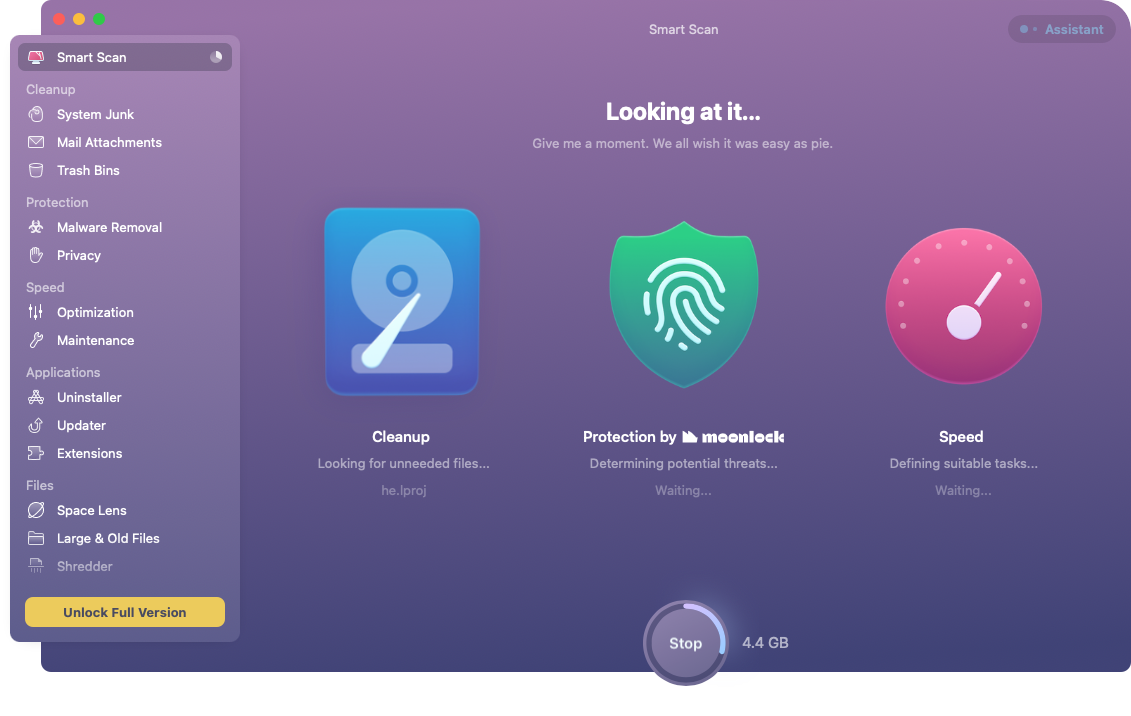Stop the running scan
Screen dimensions: 1131x716
click(685, 643)
